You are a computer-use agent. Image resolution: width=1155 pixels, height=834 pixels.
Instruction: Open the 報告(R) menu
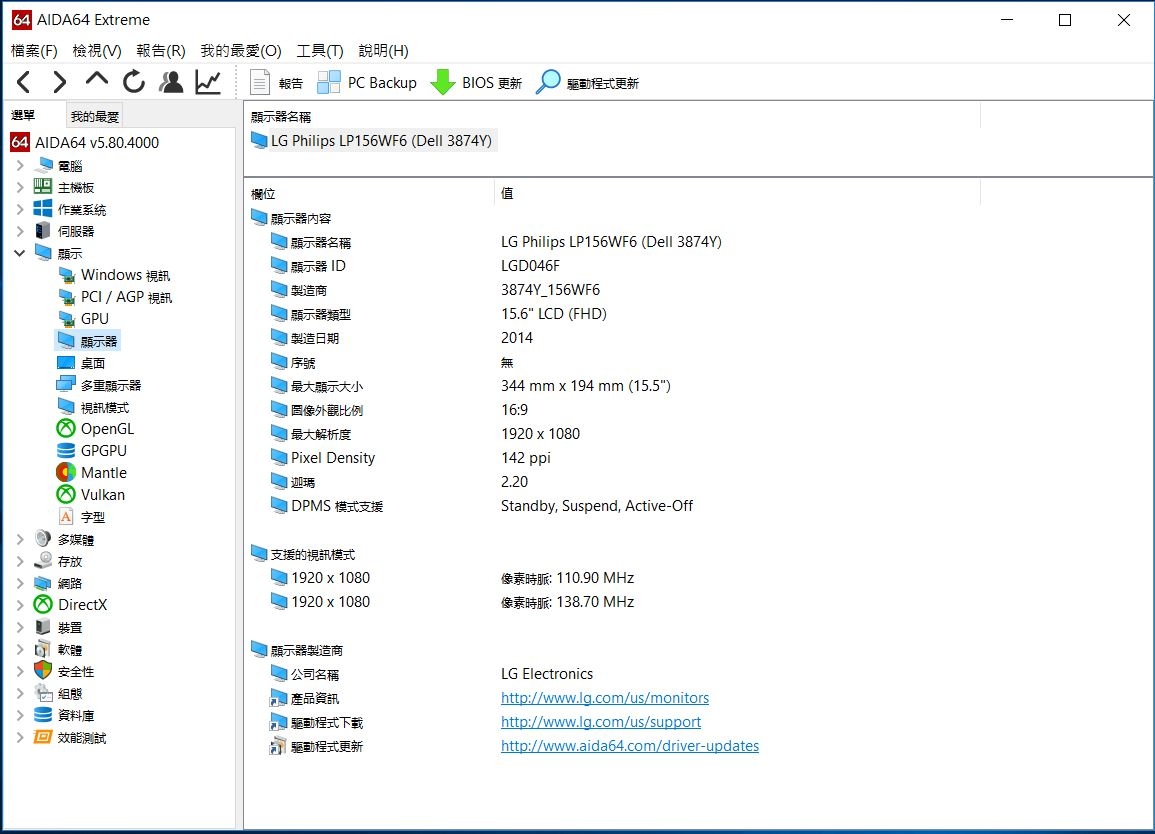click(x=161, y=51)
